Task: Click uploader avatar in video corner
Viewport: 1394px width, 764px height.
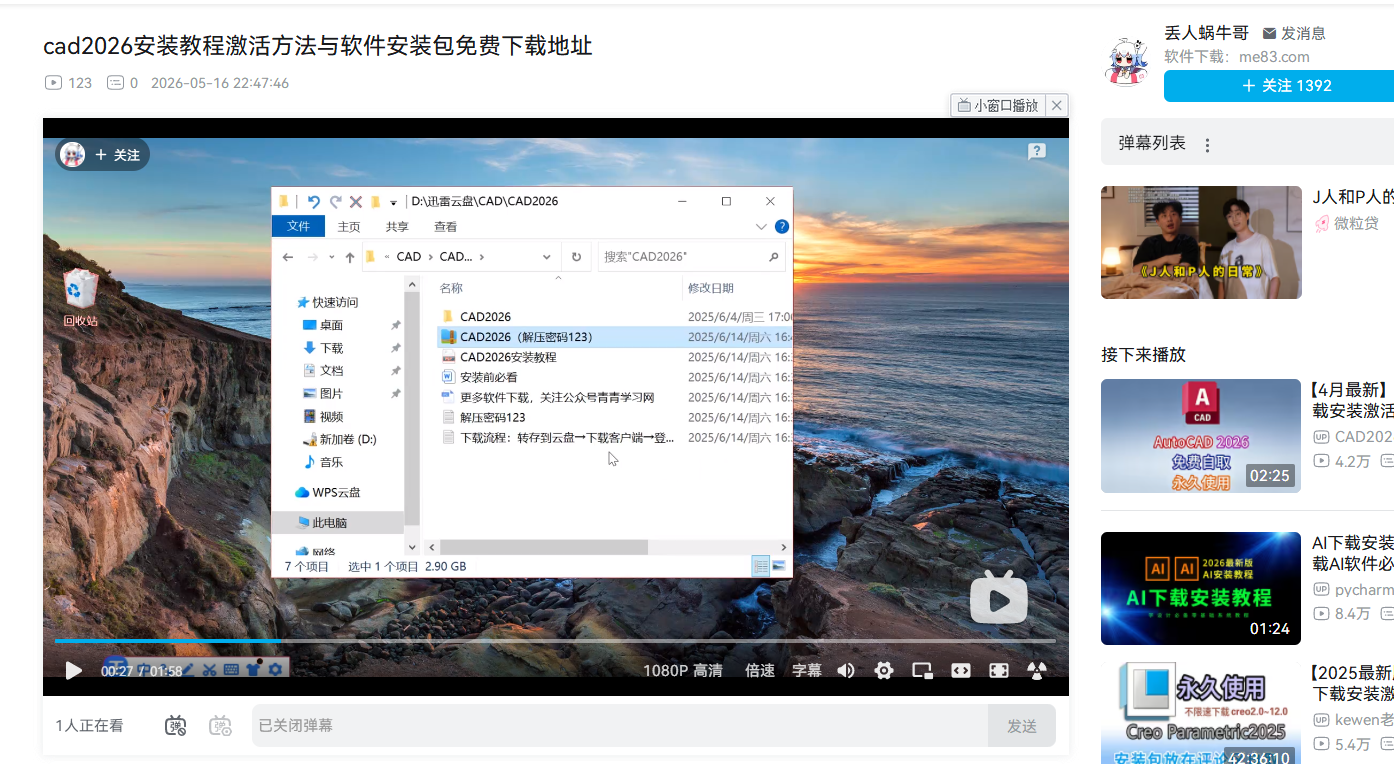Action: [x=73, y=154]
